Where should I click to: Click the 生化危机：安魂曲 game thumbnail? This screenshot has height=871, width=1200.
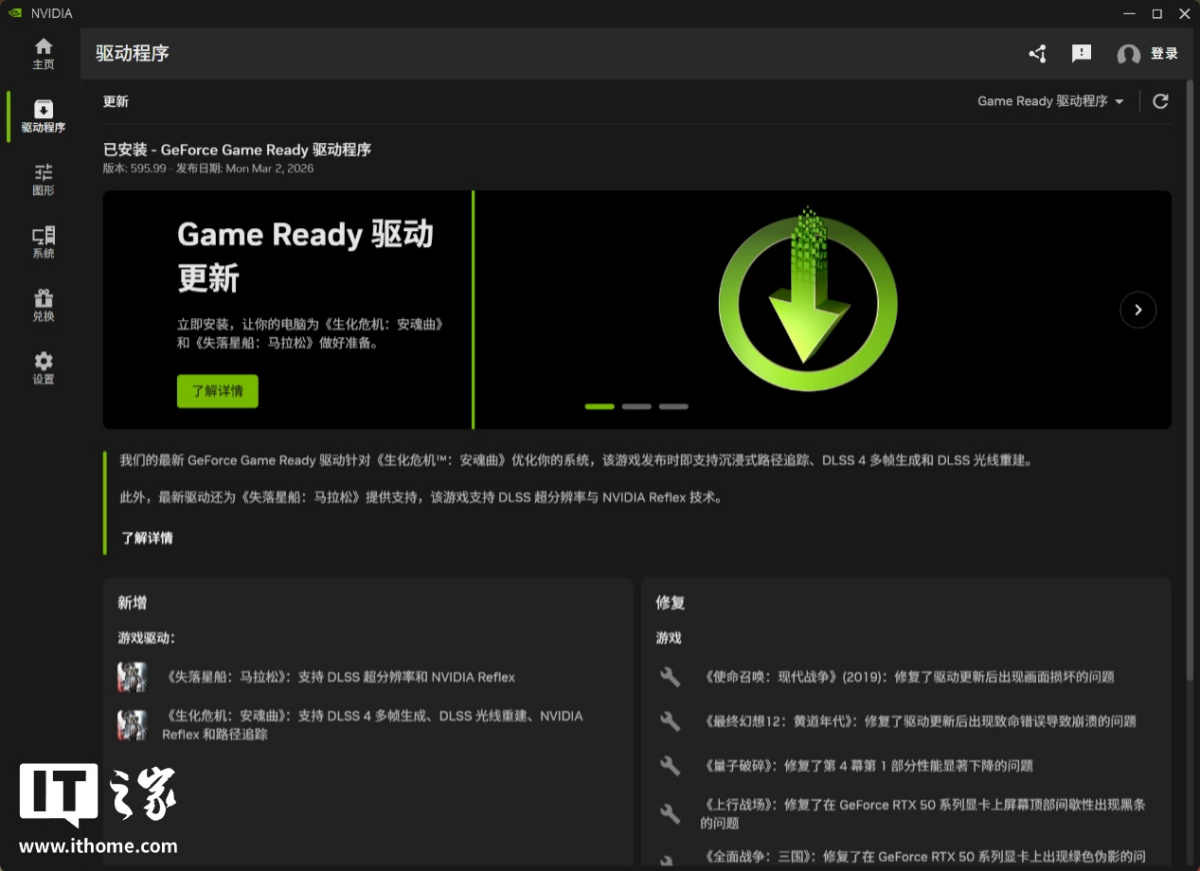(132, 724)
